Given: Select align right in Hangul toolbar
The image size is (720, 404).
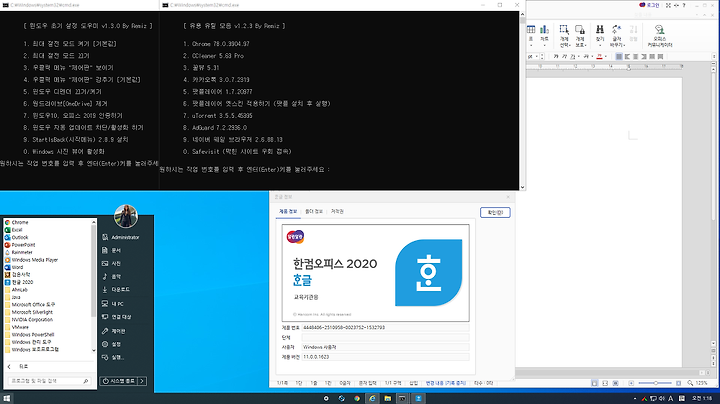Looking at the screenshot, I should tap(644, 56).
